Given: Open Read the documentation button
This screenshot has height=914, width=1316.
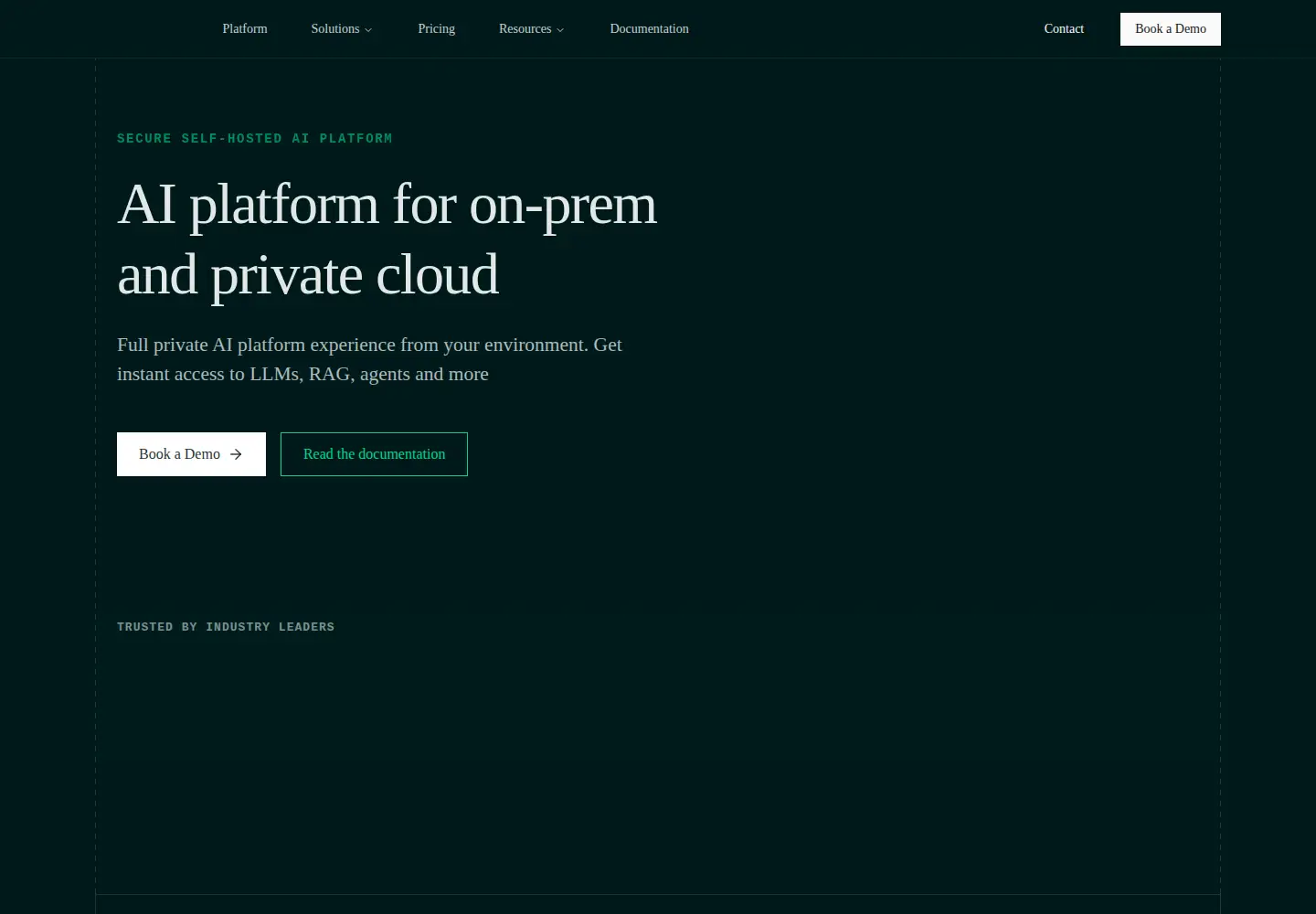Looking at the screenshot, I should [x=374, y=454].
